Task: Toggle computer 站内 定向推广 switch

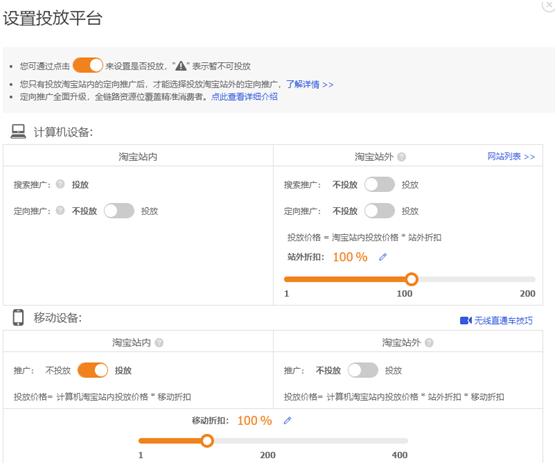Action: click(119, 211)
